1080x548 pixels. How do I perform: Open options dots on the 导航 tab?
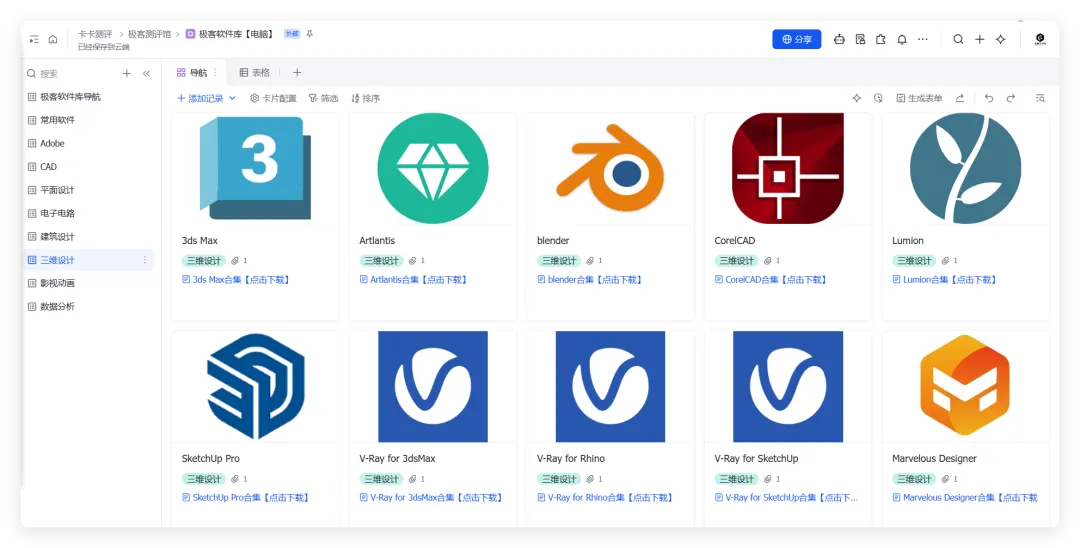(x=215, y=72)
